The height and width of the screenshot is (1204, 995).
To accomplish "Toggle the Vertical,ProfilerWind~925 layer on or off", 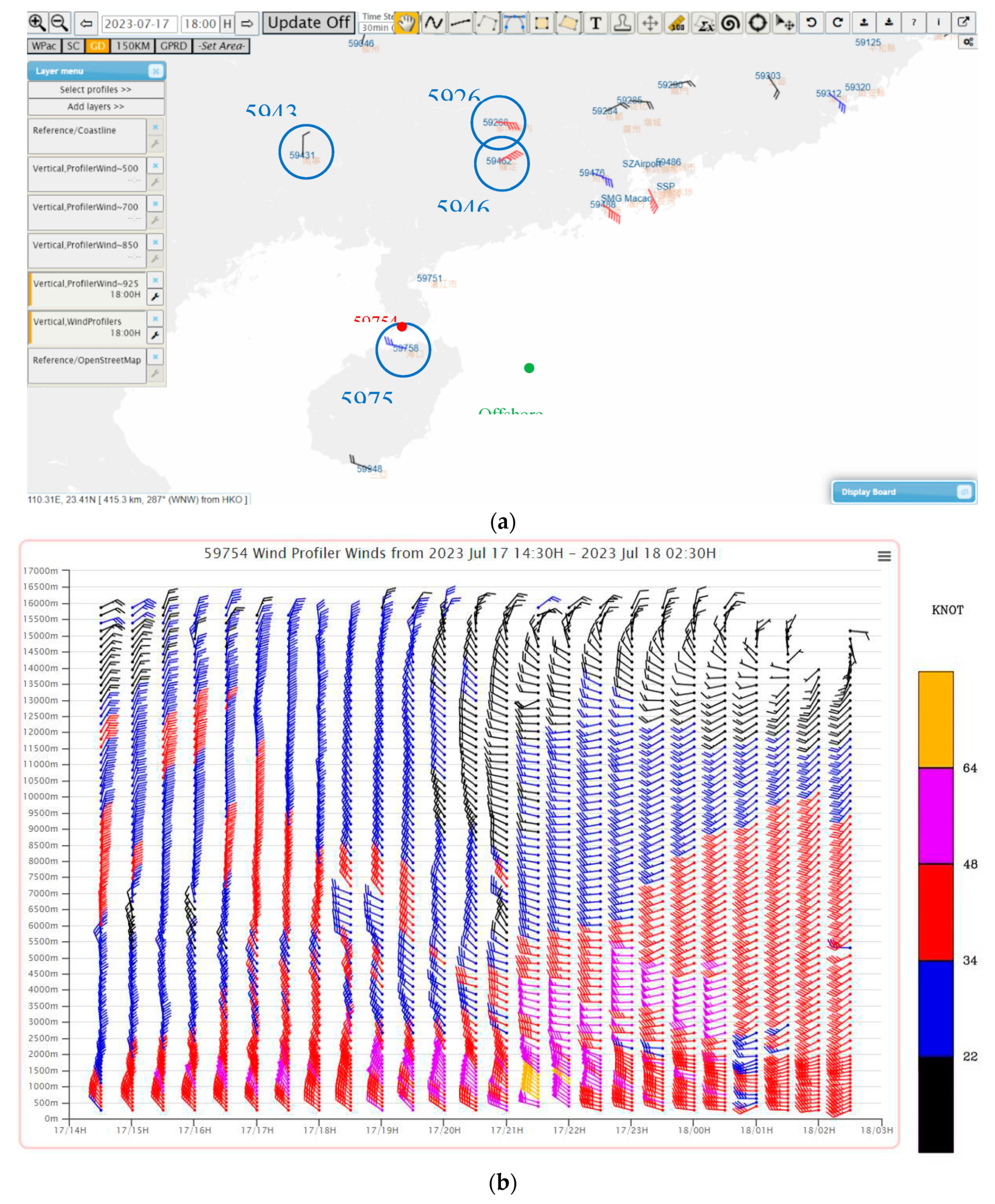I will [x=86, y=288].
